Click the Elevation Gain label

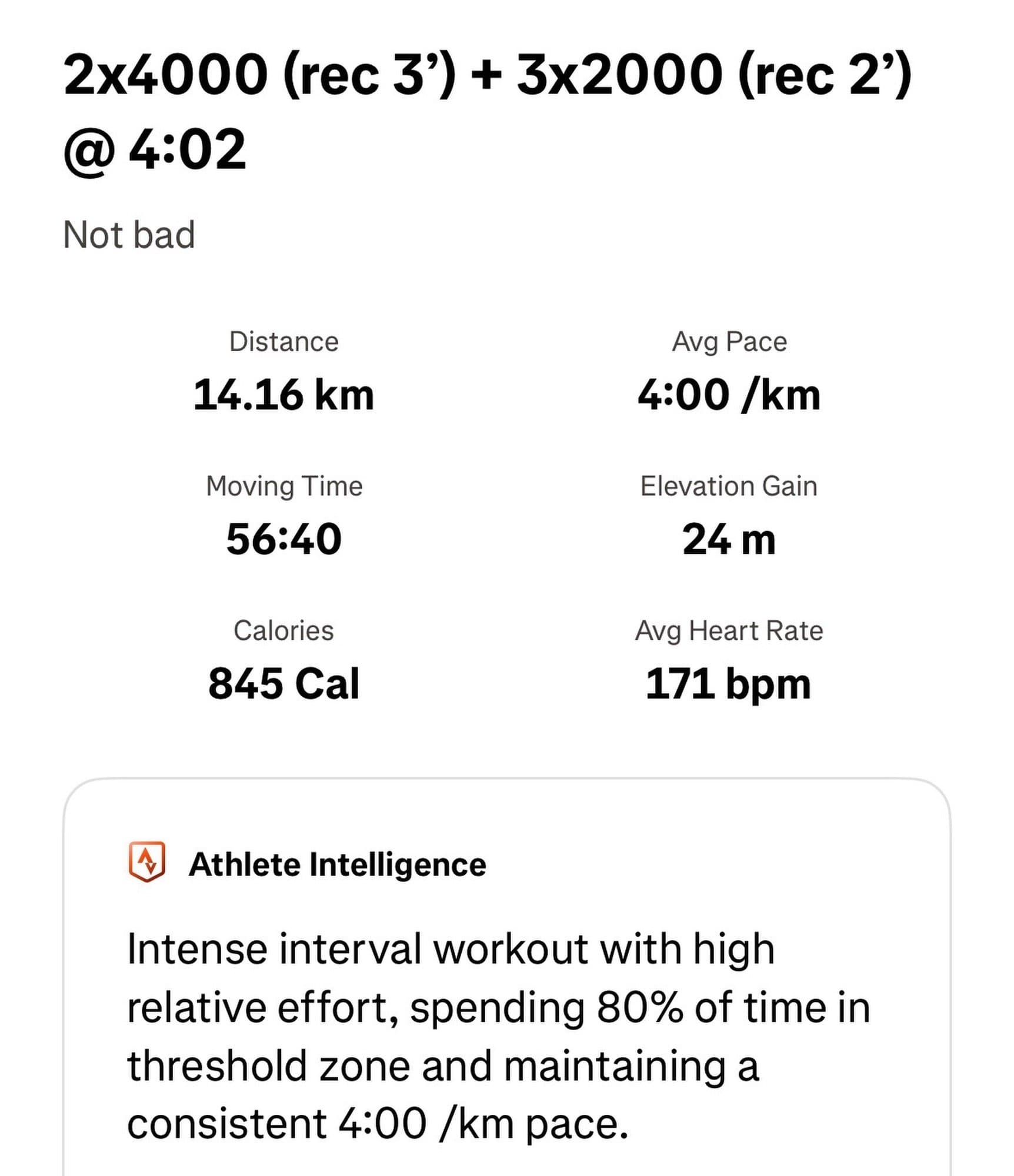[x=729, y=486]
